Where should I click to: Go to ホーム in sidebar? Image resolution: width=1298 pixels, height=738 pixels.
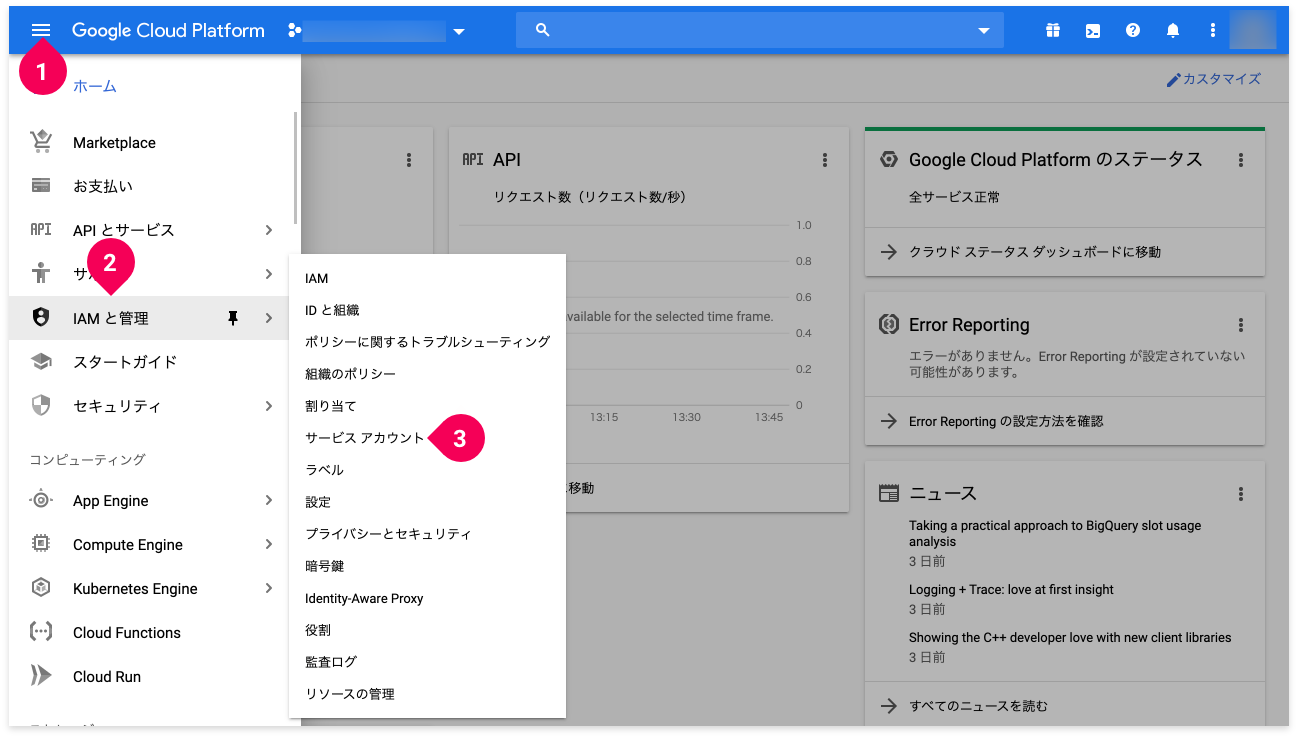tap(95, 86)
